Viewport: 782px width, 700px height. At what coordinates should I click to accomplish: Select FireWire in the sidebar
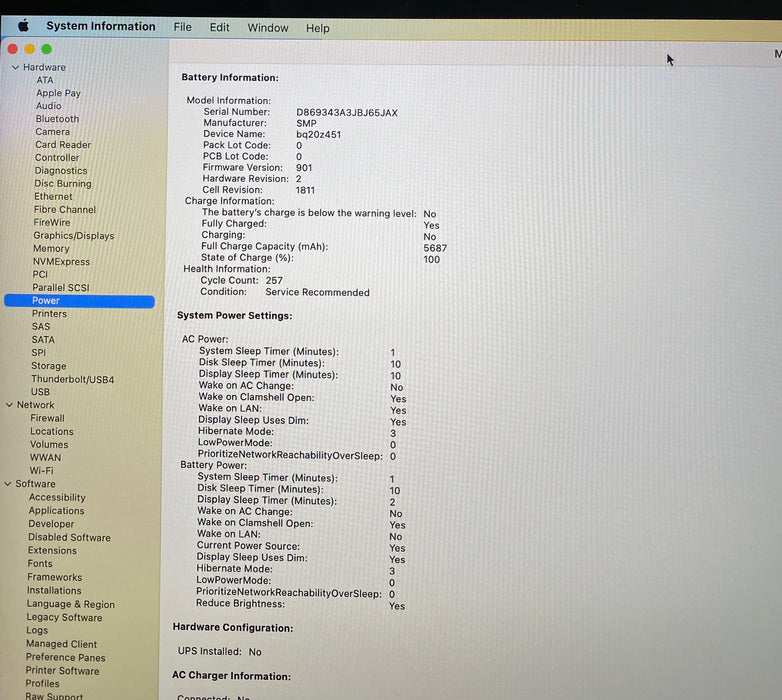tap(52, 222)
